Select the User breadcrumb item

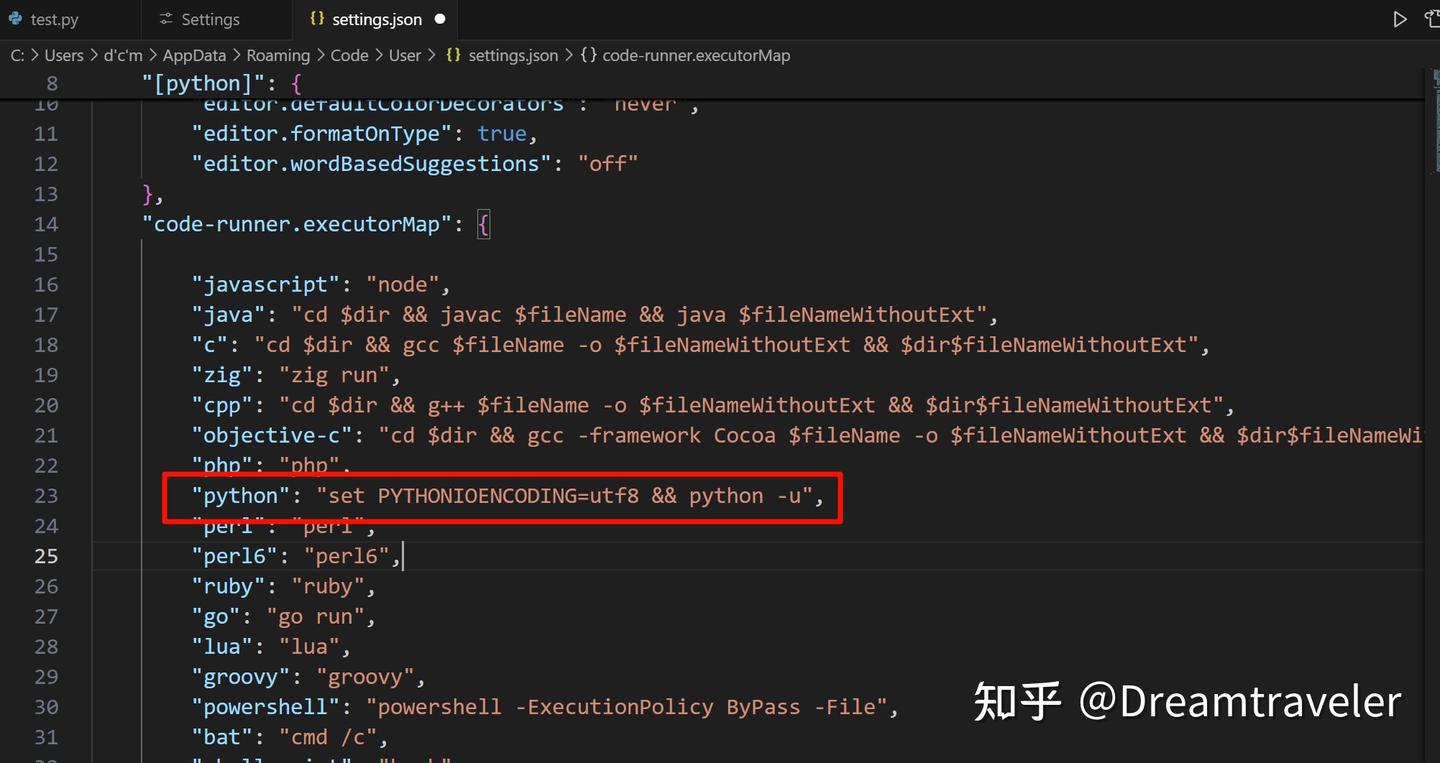click(x=404, y=55)
